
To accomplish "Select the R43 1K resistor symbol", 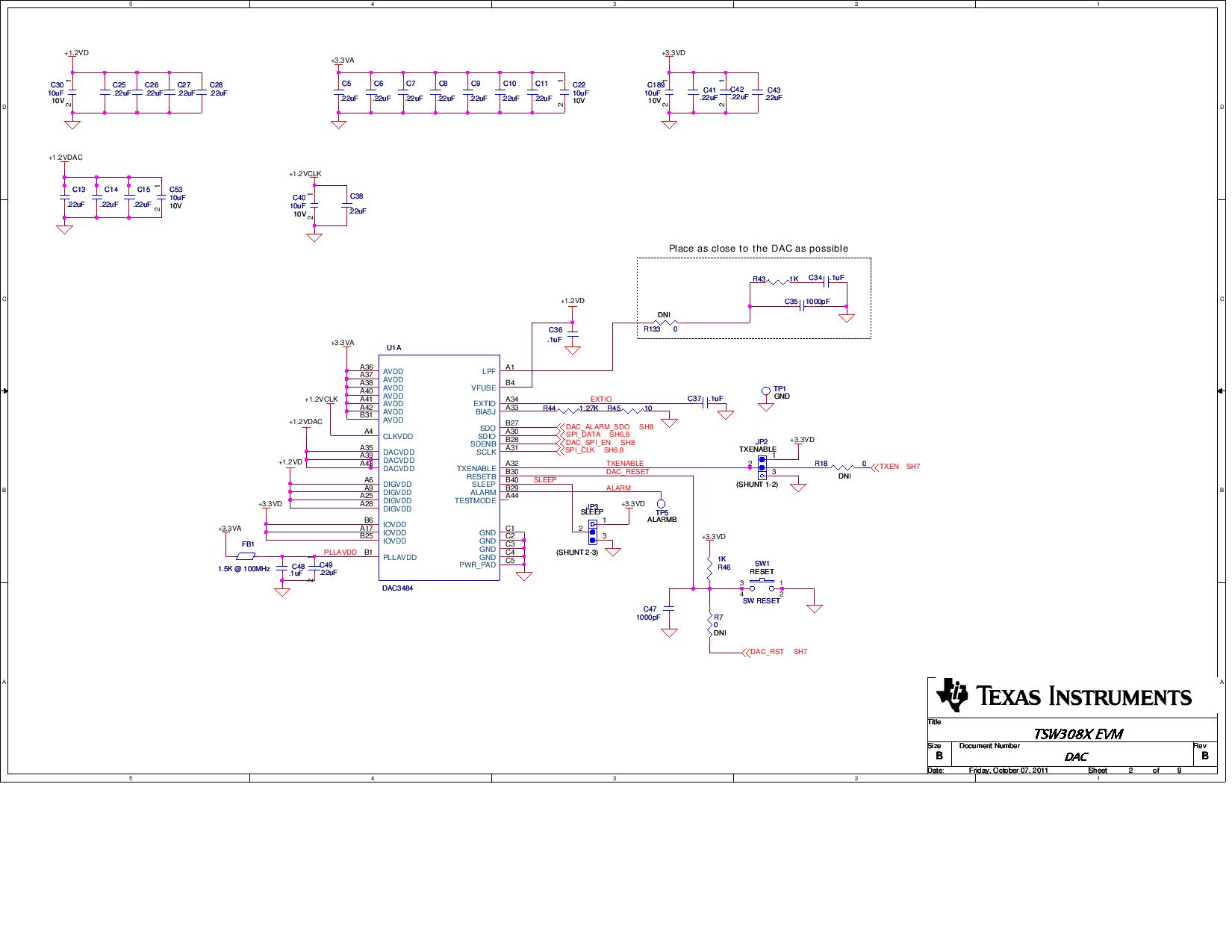I will coord(778,281).
